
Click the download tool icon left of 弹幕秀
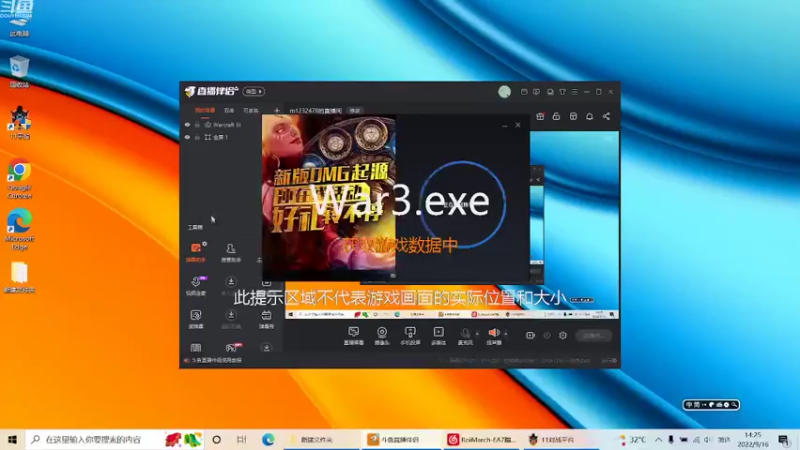coord(231,316)
